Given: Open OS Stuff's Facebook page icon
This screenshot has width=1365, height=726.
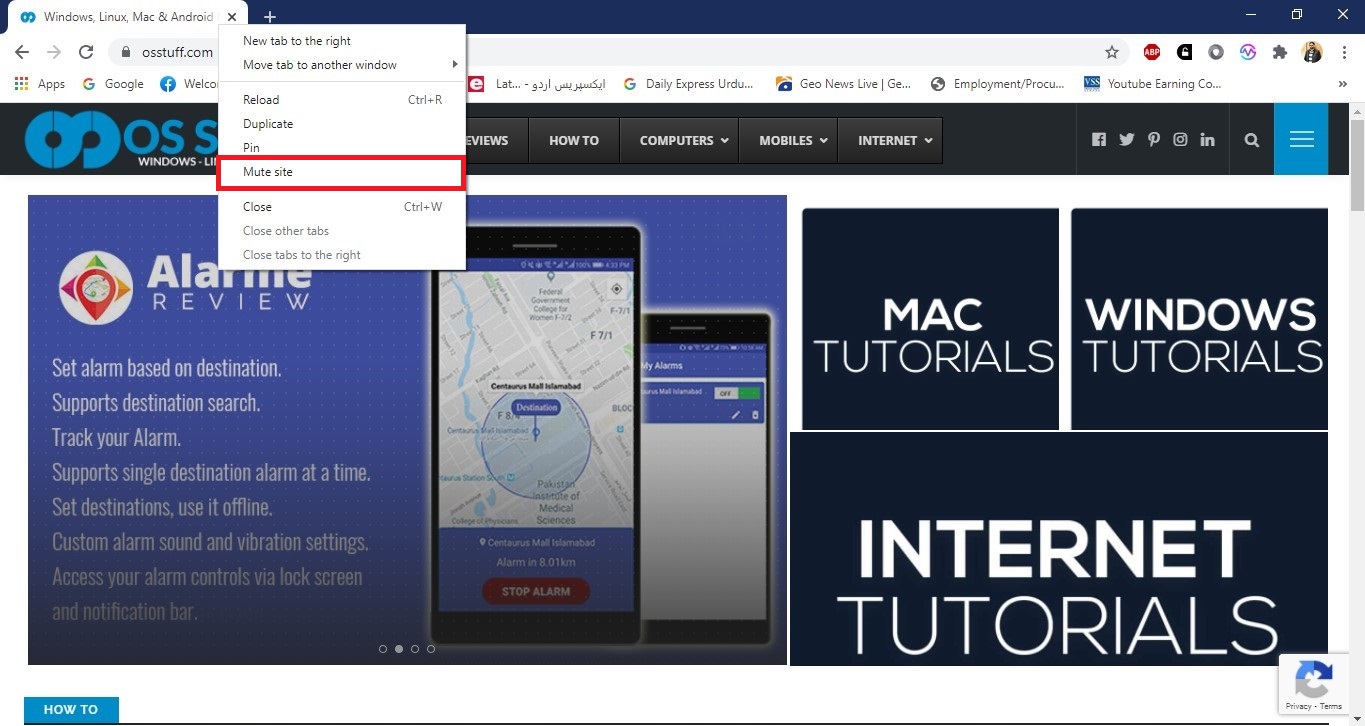Looking at the screenshot, I should click(1099, 139).
